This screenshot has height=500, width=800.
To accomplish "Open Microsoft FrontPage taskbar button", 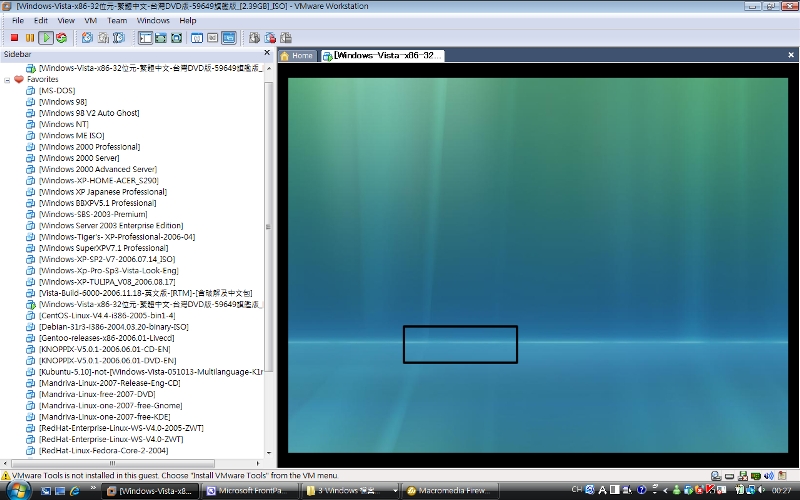I will [x=249, y=491].
